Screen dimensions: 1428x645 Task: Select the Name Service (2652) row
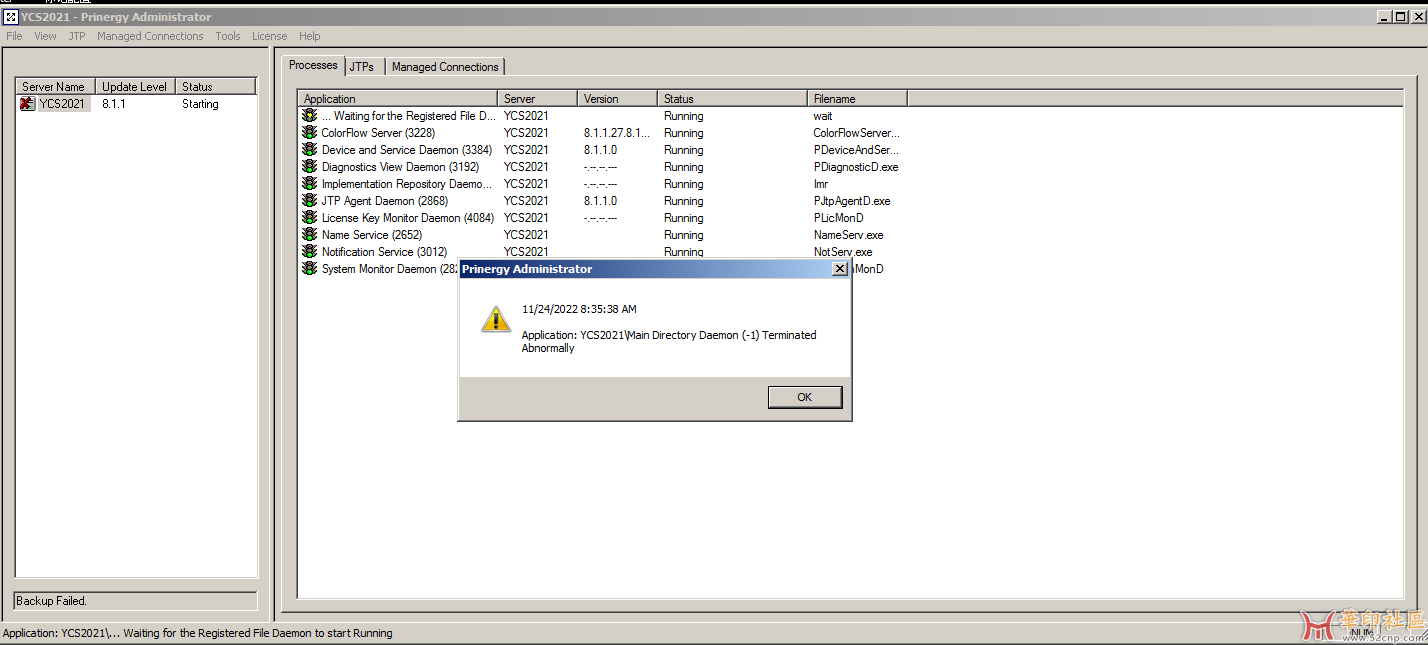602,235
